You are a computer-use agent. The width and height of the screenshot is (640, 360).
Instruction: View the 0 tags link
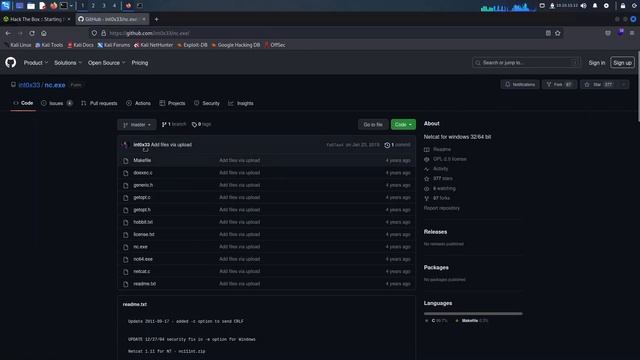point(202,124)
